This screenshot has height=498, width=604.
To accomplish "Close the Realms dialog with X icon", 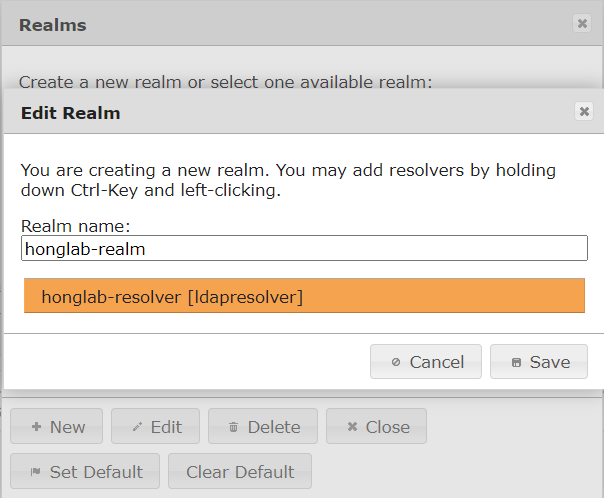I will (x=582, y=23).
